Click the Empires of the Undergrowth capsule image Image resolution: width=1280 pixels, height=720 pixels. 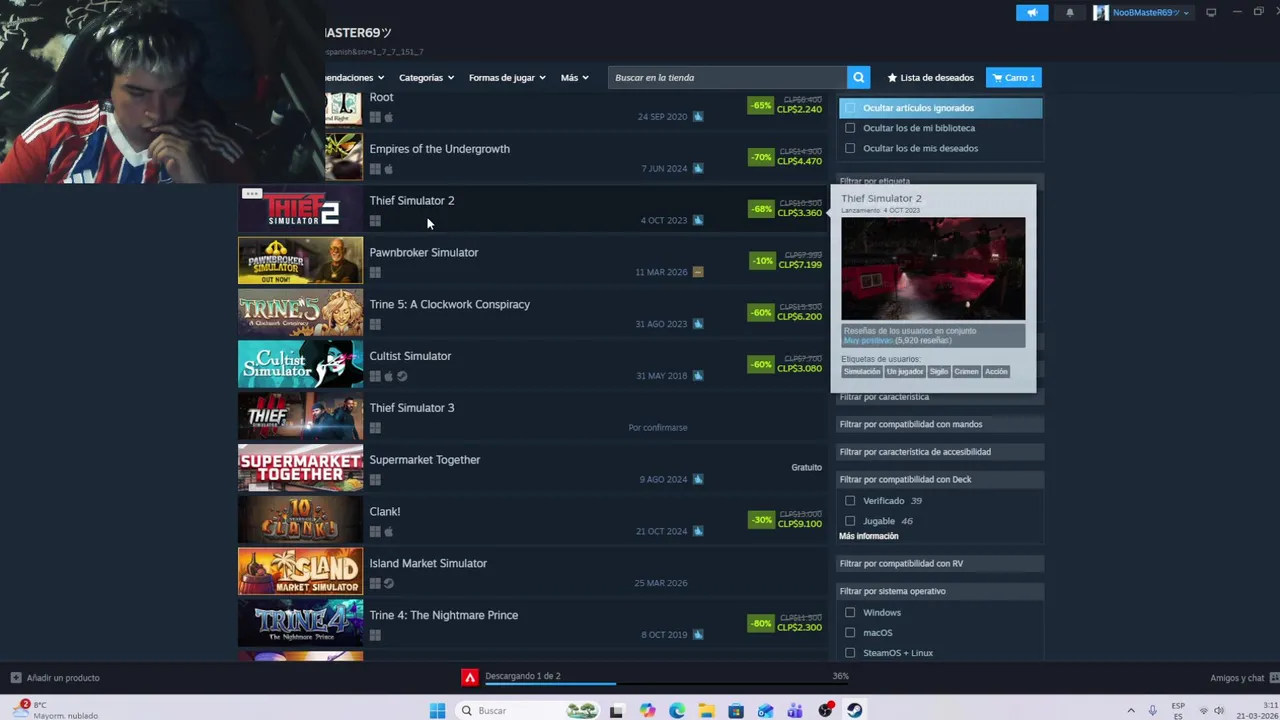[x=343, y=158]
